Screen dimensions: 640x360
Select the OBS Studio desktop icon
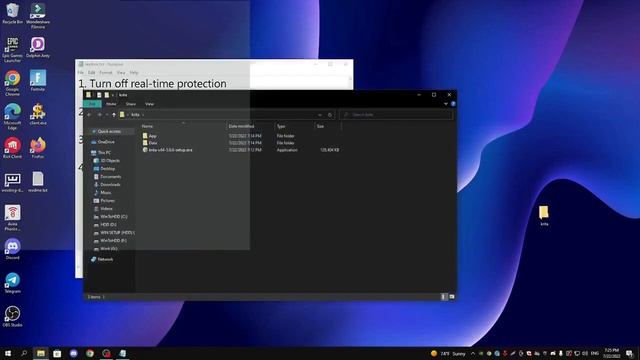(12, 317)
